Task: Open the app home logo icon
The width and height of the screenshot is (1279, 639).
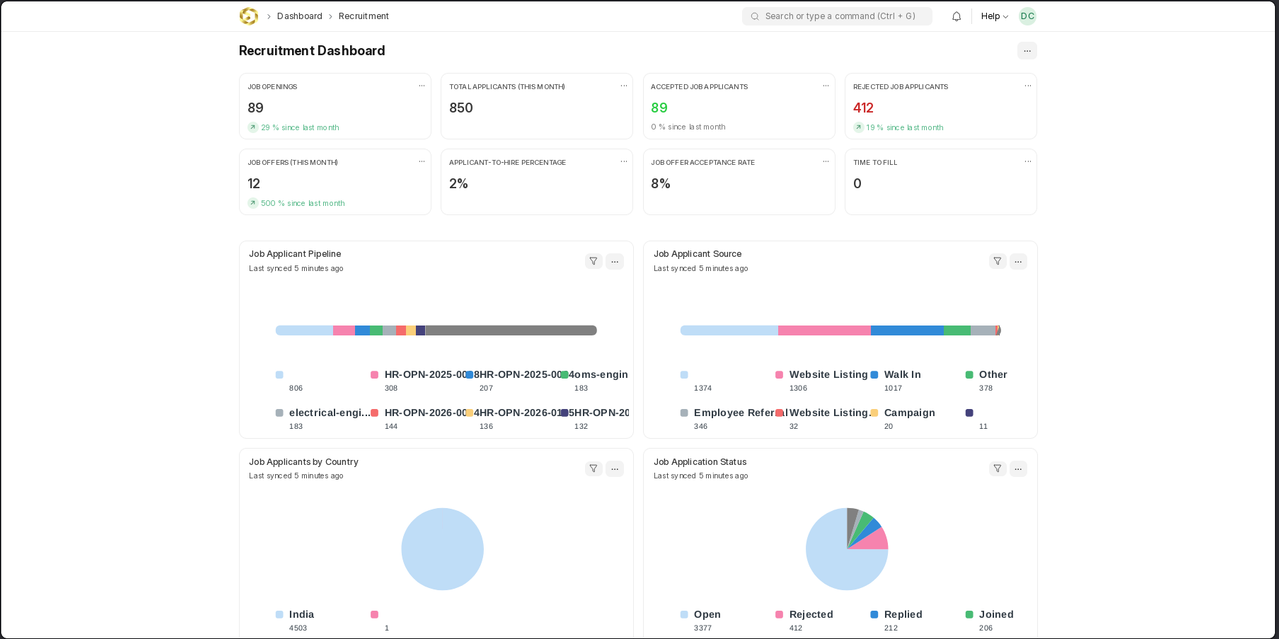Action: pos(249,16)
